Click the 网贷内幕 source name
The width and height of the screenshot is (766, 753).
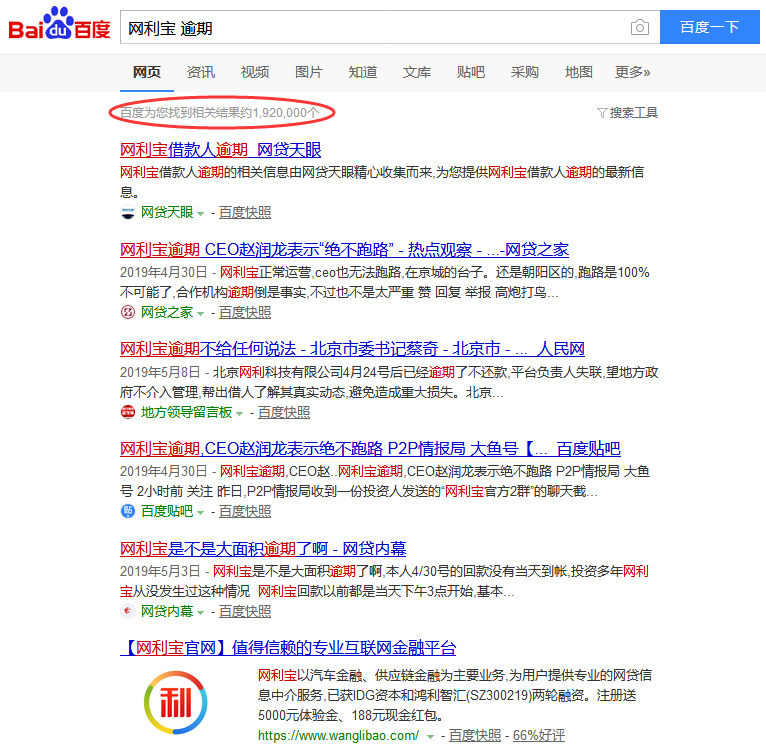point(167,611)
